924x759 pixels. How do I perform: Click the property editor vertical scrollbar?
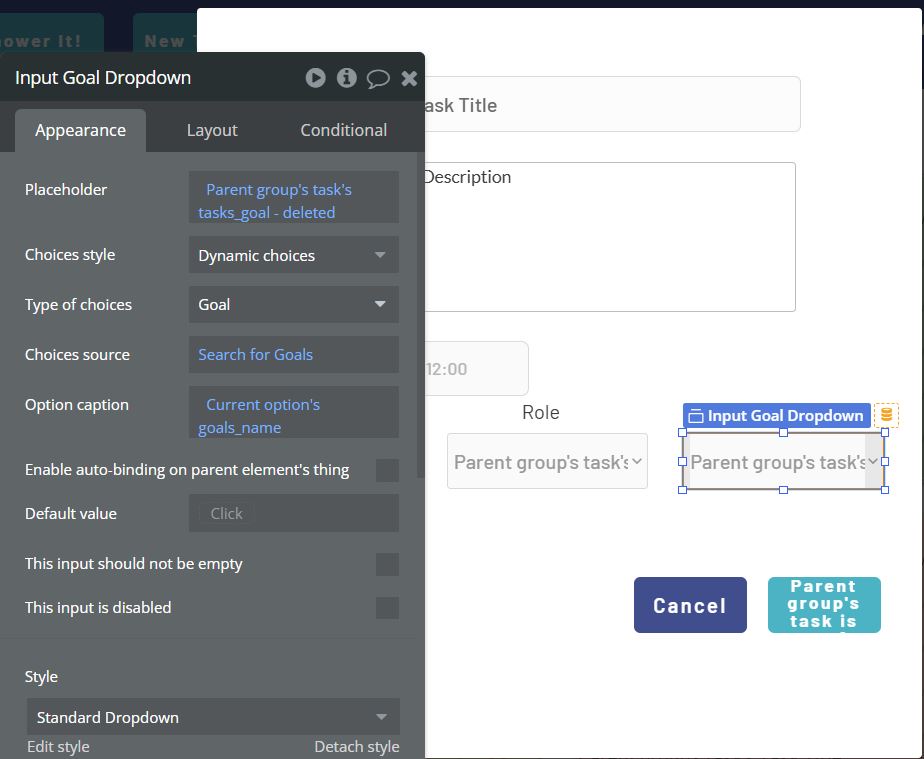(421, 315)
